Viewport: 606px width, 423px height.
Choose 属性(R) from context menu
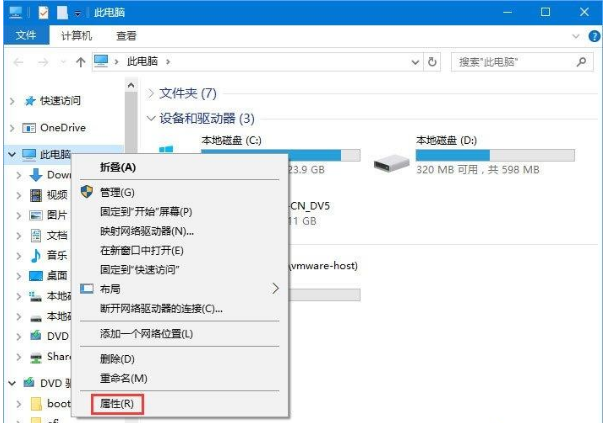point(179,404)
